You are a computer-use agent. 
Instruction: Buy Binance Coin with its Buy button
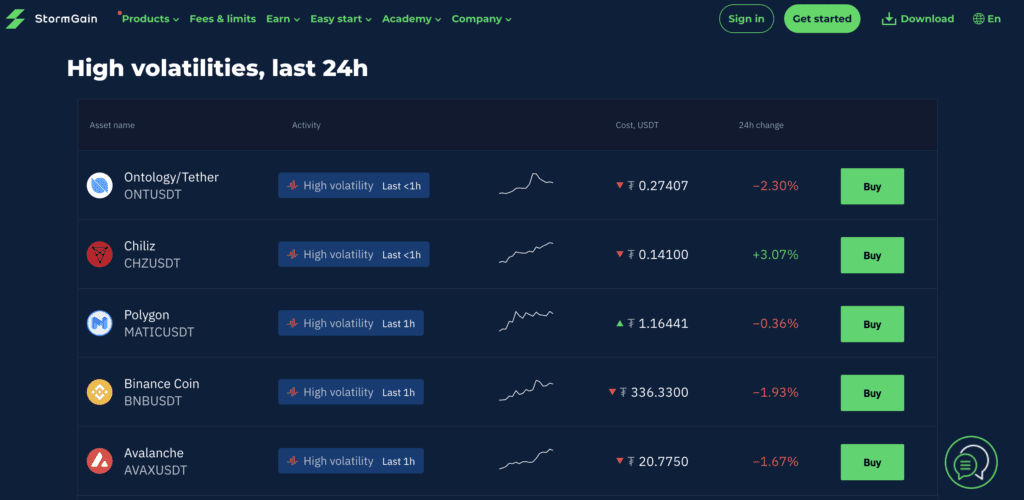coord(872,393)
